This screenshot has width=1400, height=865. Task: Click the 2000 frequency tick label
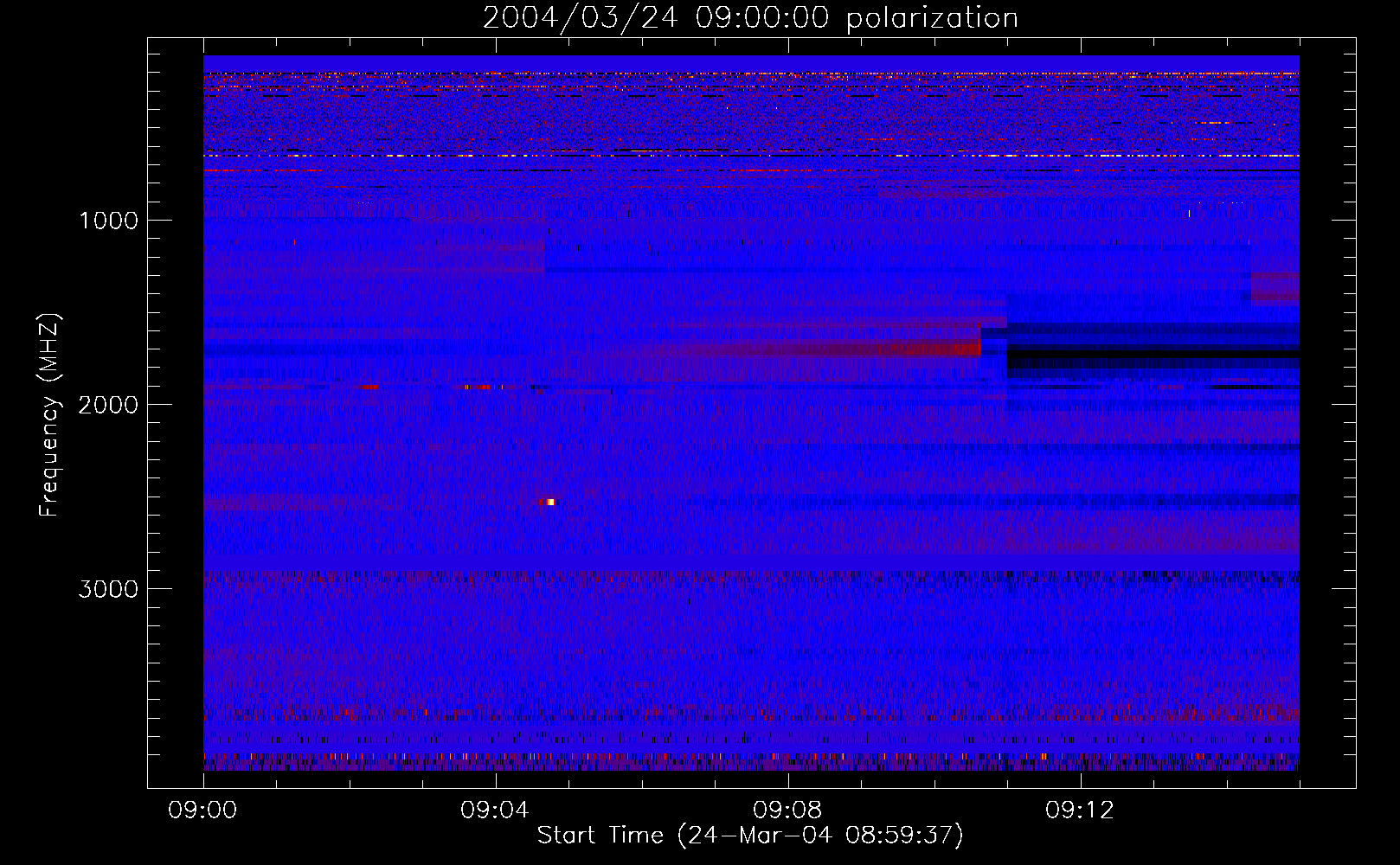coord(108,405)
